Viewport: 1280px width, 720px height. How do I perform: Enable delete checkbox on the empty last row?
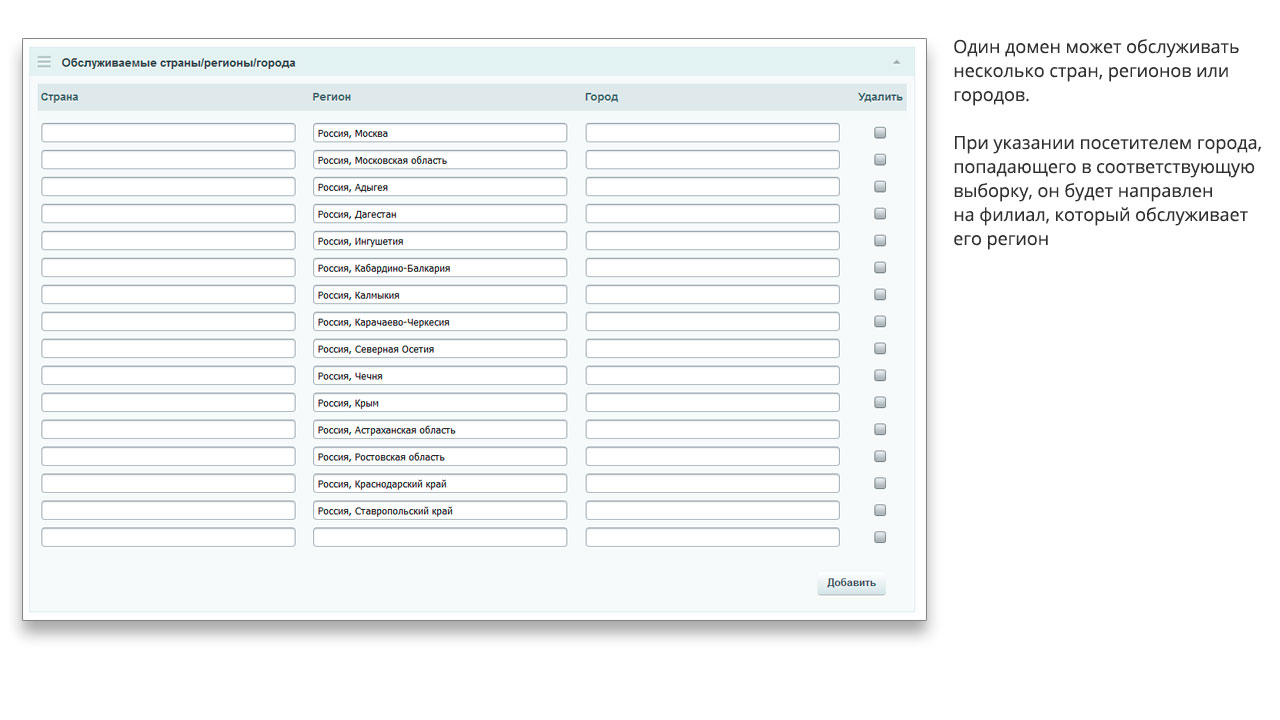coord(880,537)
